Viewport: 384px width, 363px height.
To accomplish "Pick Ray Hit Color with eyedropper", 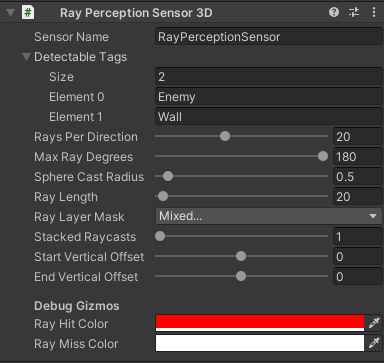I will pos(374,323).
